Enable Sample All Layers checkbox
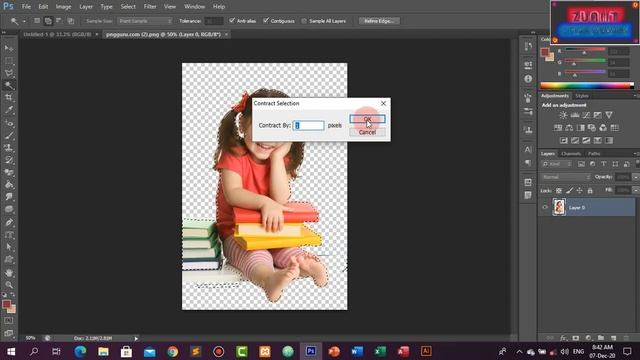640x360 pixels. [x=304, y=21]
